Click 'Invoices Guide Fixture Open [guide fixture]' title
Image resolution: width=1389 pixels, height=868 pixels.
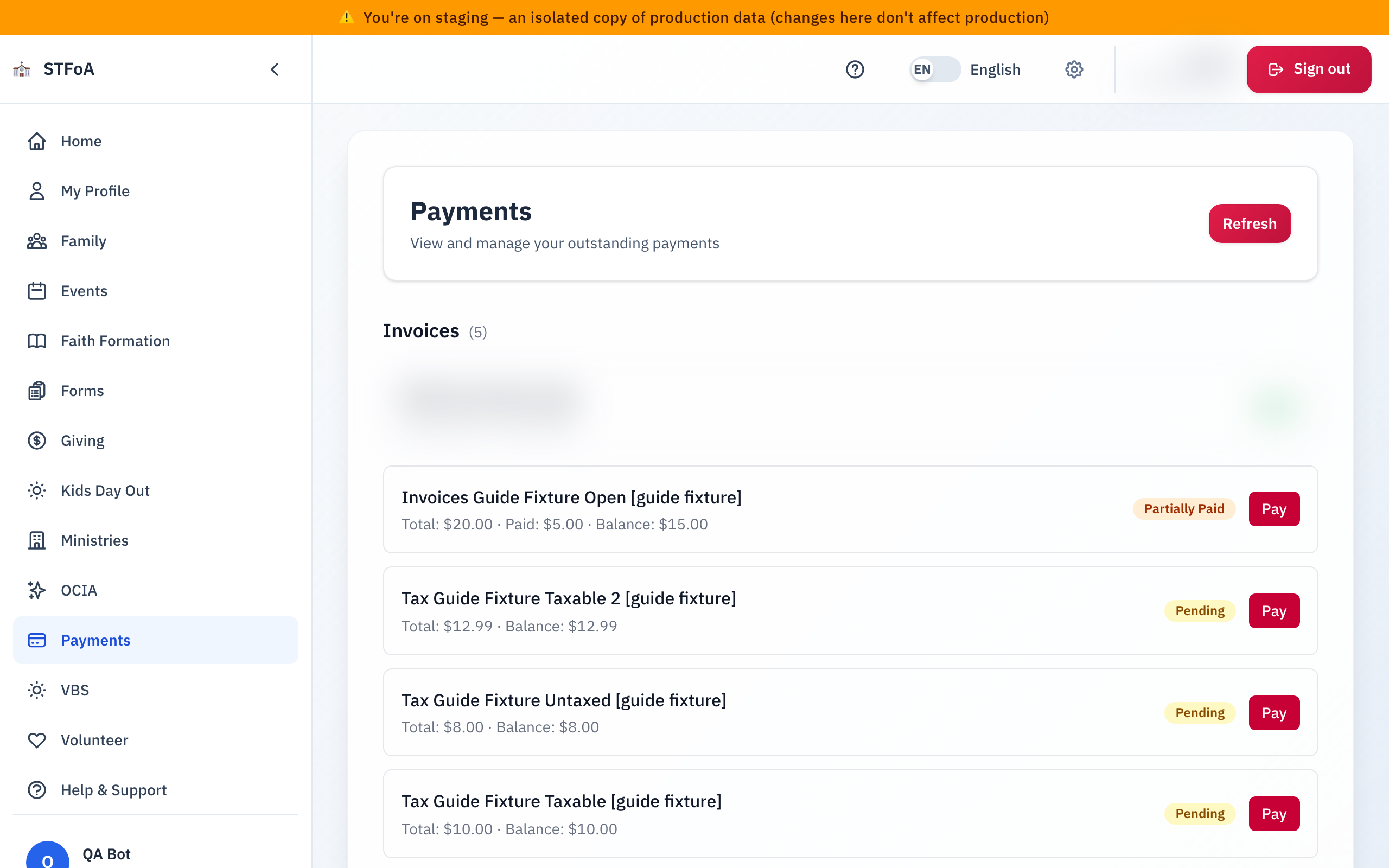click(571, 497)
